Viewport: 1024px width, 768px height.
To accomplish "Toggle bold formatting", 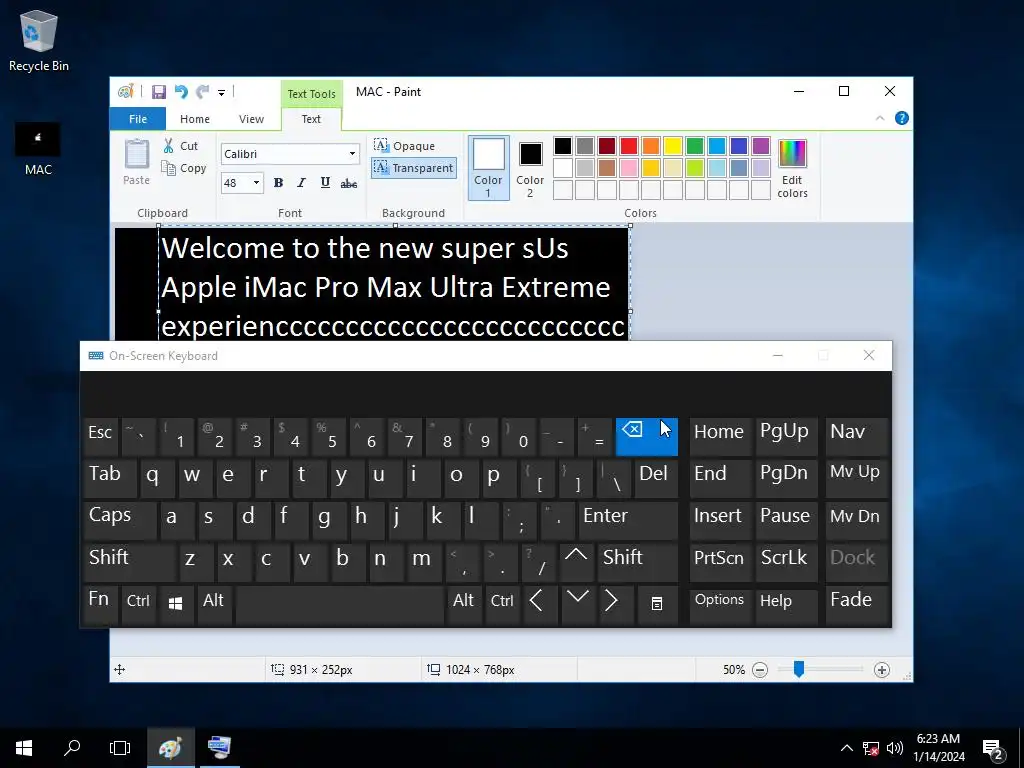I will 278,183.
